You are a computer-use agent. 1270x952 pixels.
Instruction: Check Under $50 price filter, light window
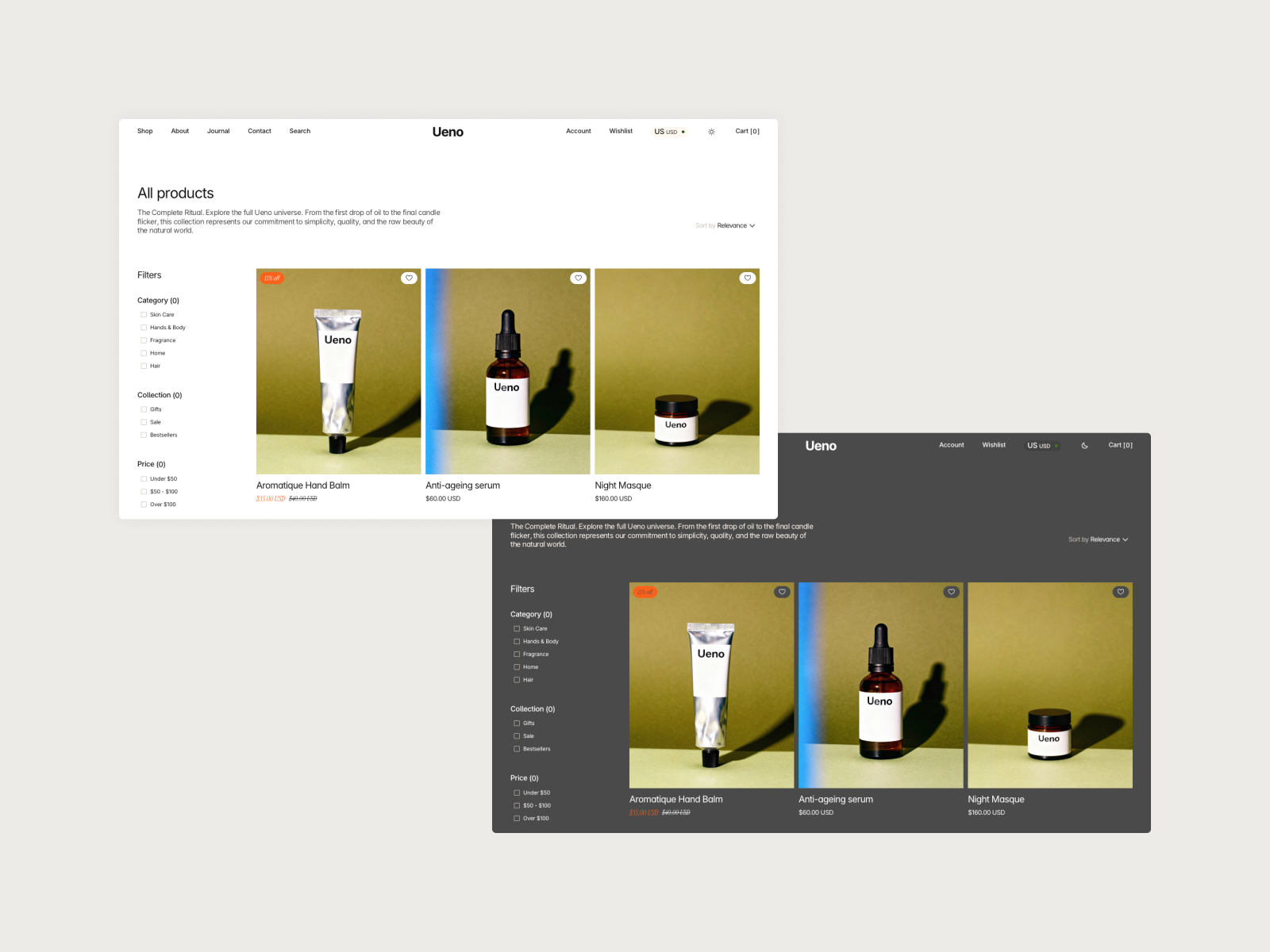144,479
